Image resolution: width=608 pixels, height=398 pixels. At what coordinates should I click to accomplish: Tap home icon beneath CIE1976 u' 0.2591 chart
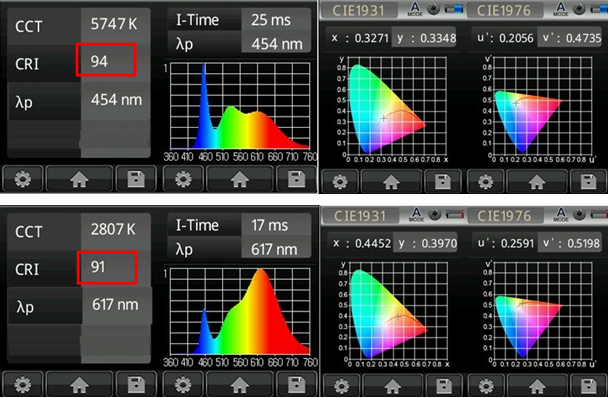coord(537,386)
